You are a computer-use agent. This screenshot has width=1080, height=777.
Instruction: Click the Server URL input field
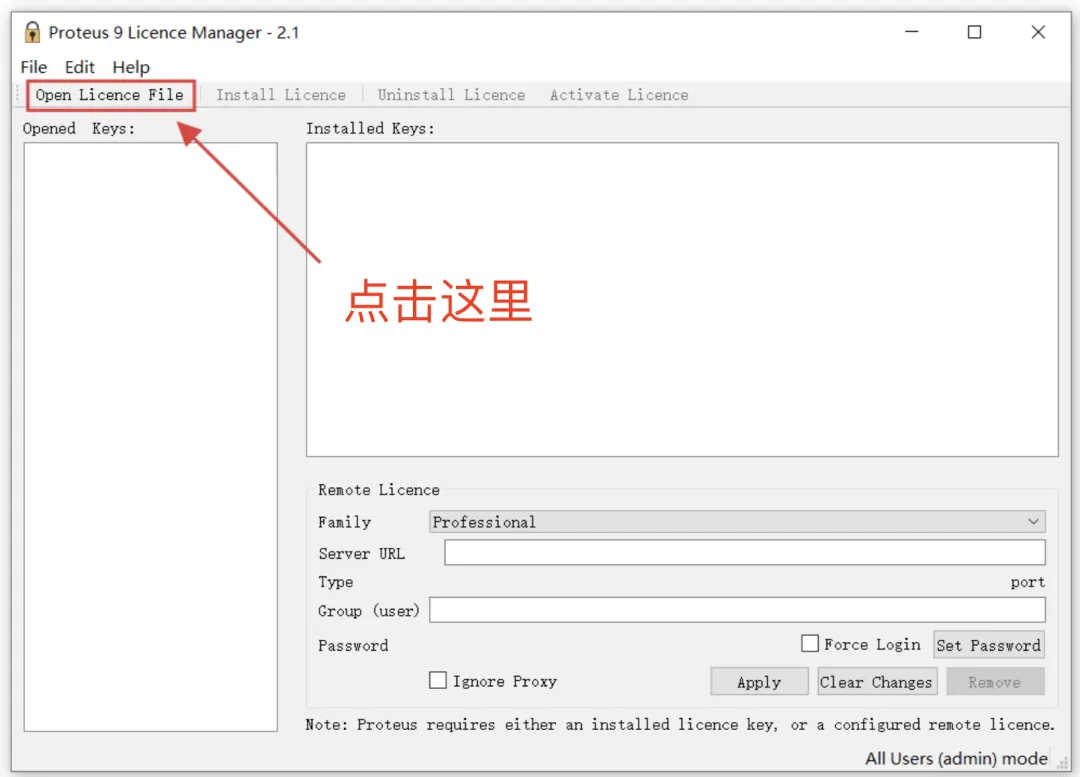point(745,552)
